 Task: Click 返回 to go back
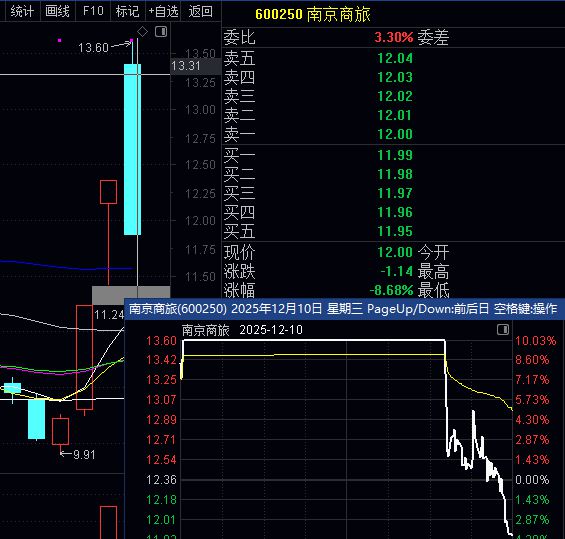click(x=201, y=11)
